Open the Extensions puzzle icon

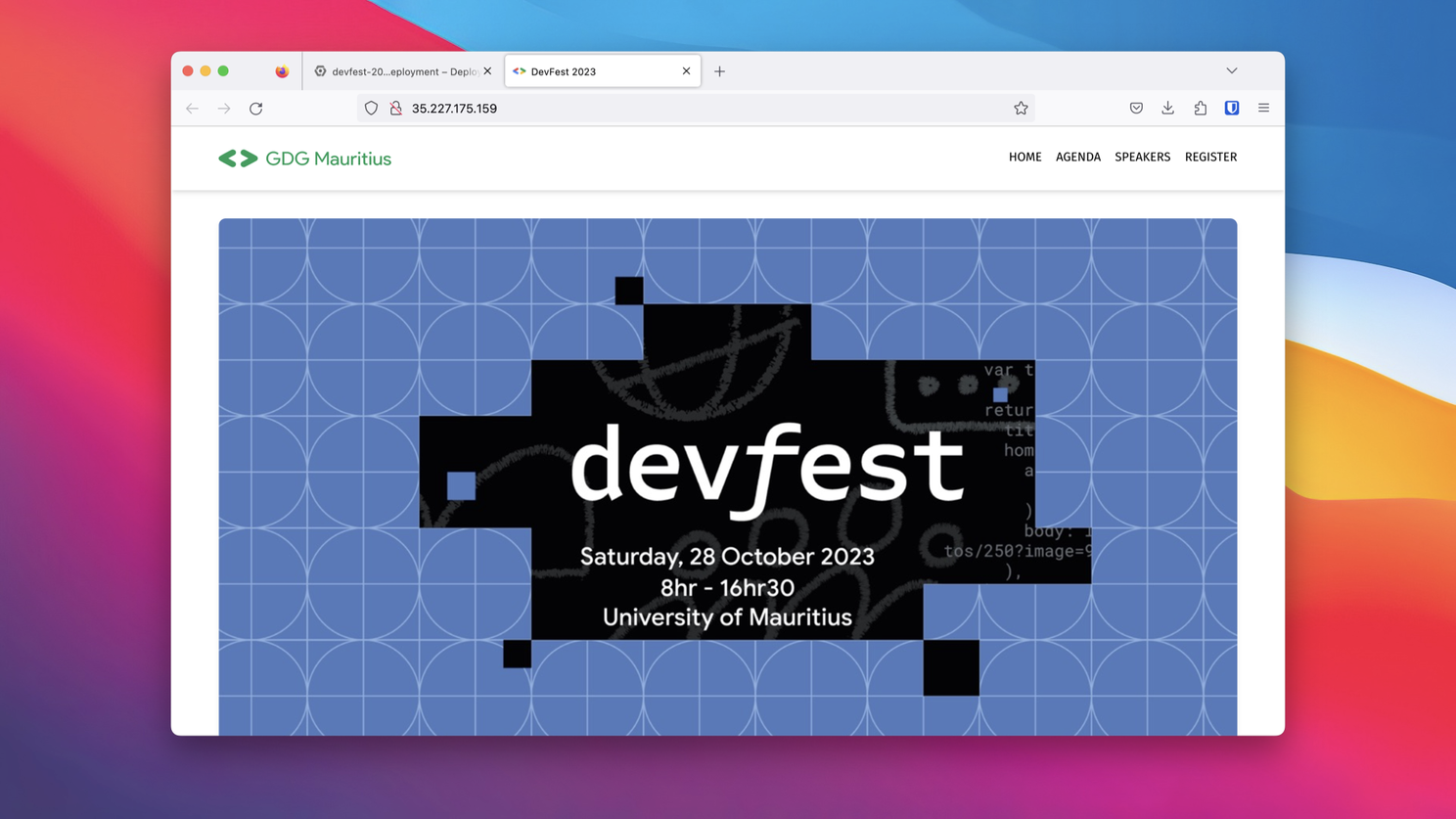click(x=1201, y=109)
